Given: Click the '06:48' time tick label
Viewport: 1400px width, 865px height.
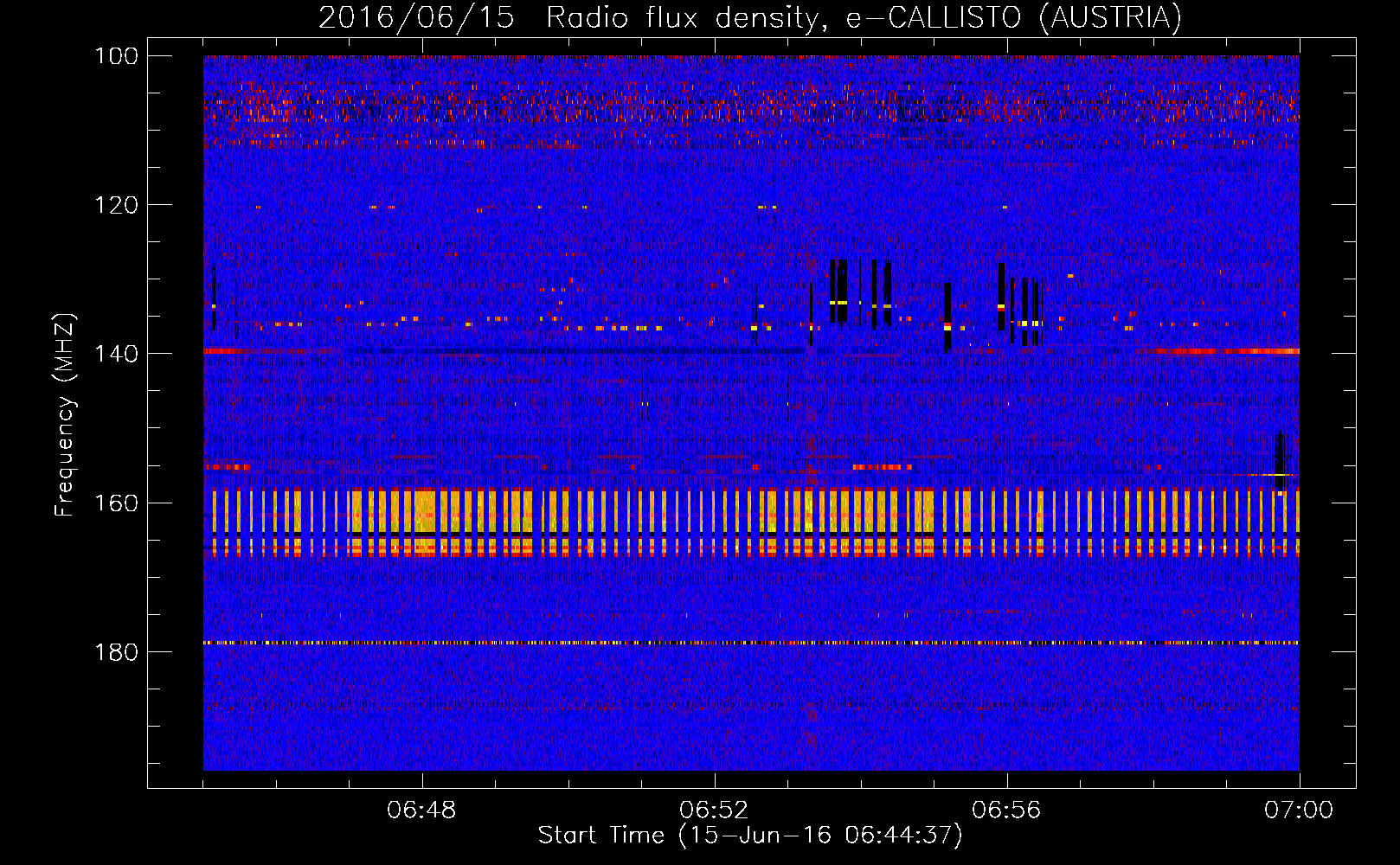Looking at the screenshot, I should [421, 810].
